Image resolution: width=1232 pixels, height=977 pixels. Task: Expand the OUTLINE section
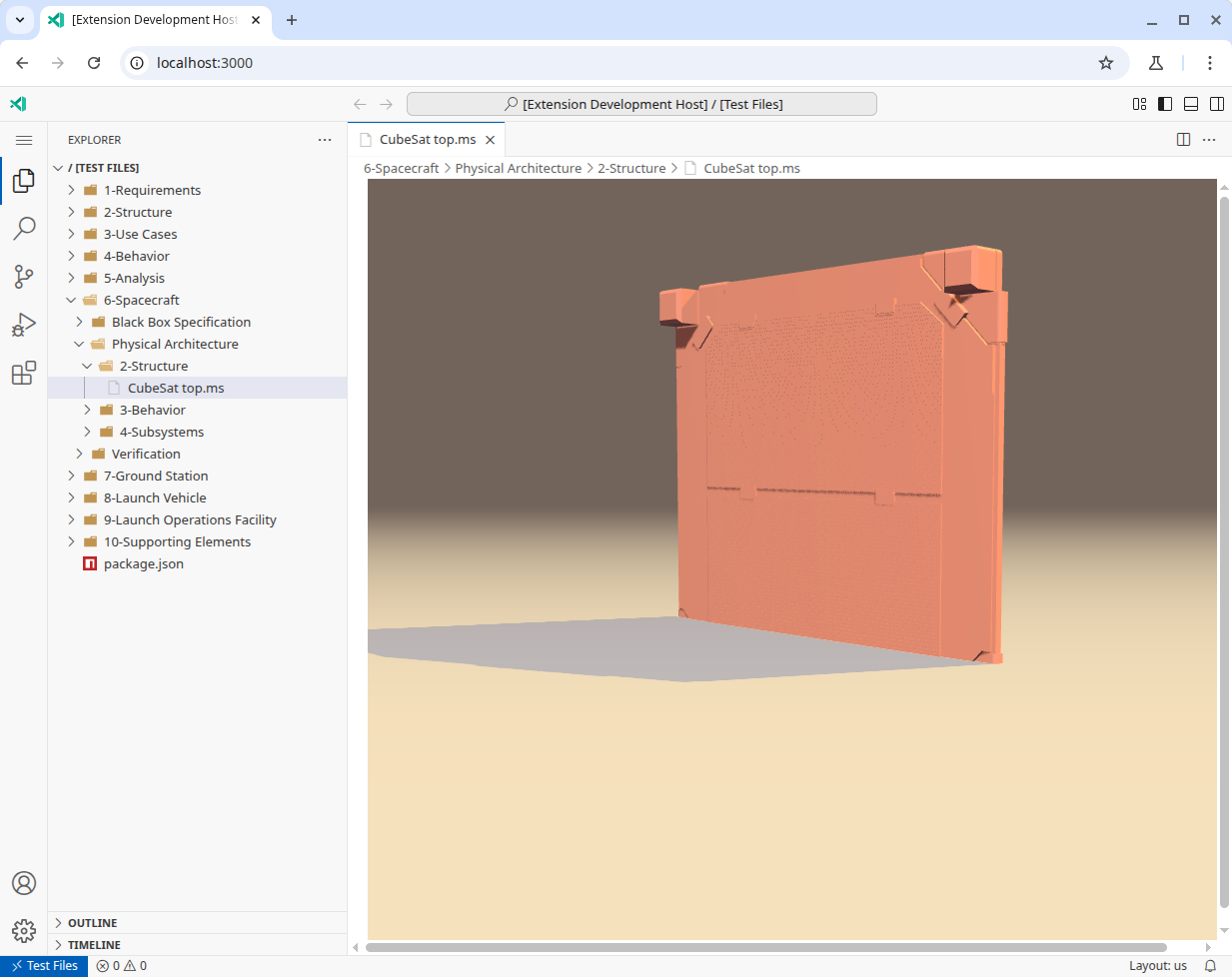click(92, 923)
